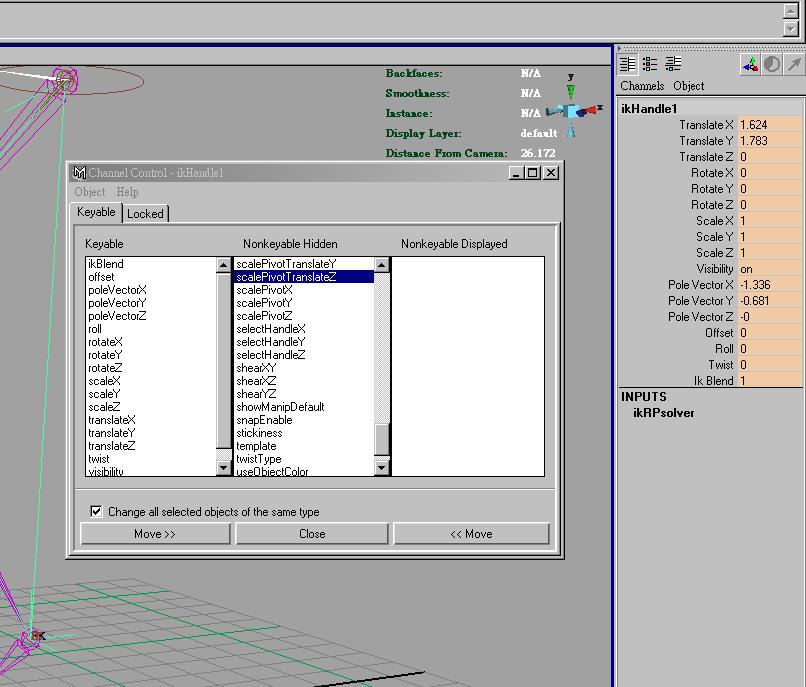Open the Object menu in Channel Control

pos(89,192)
